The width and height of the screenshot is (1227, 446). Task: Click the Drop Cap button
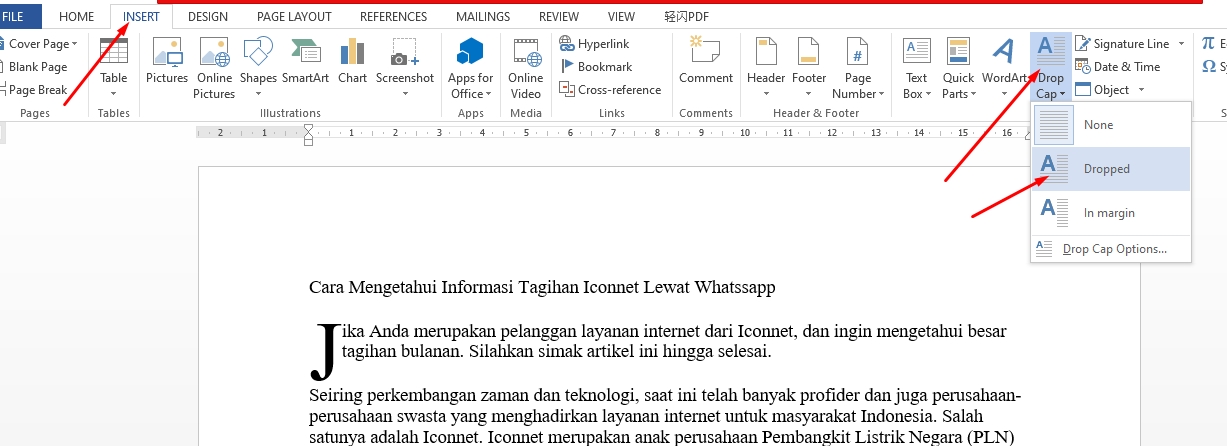[x=1050, y=68]
